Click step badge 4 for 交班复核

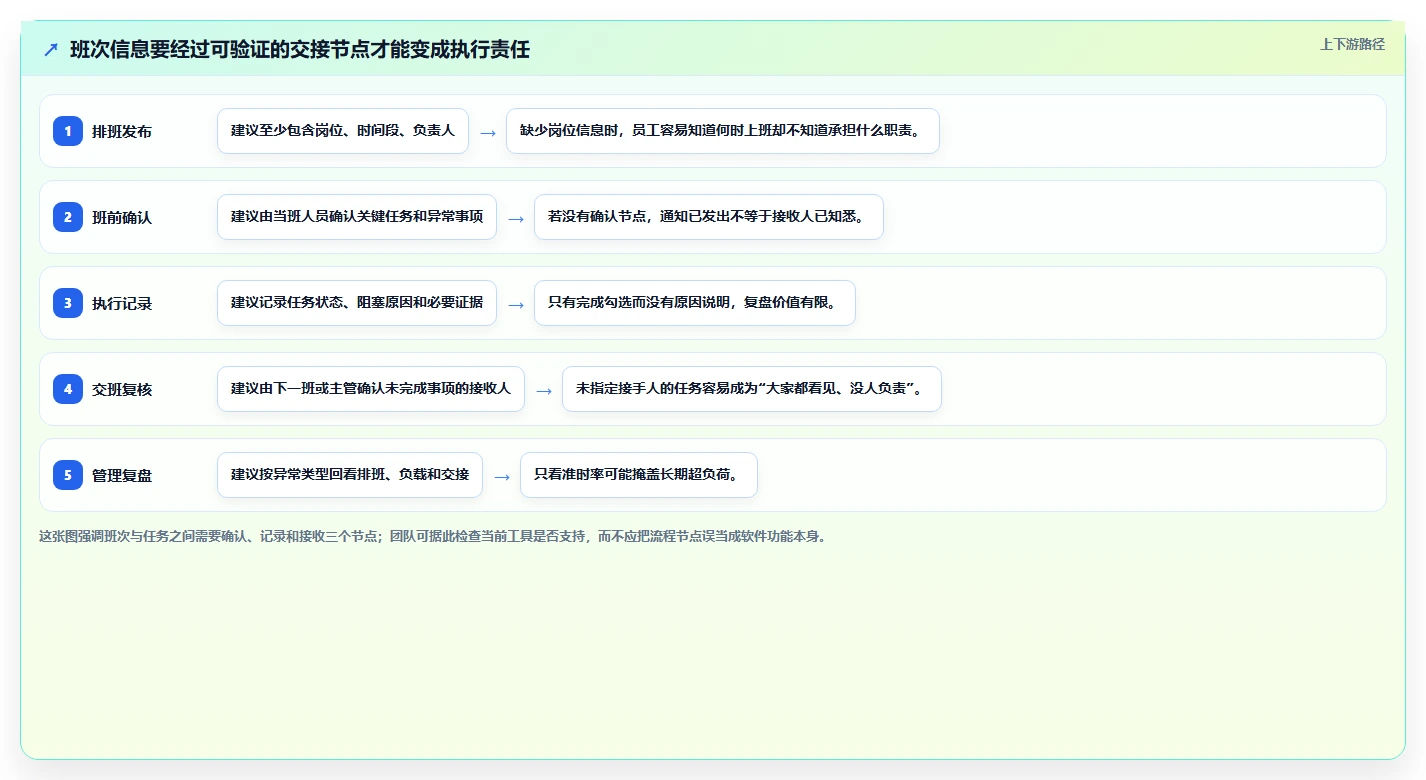[x=68, y=389]
